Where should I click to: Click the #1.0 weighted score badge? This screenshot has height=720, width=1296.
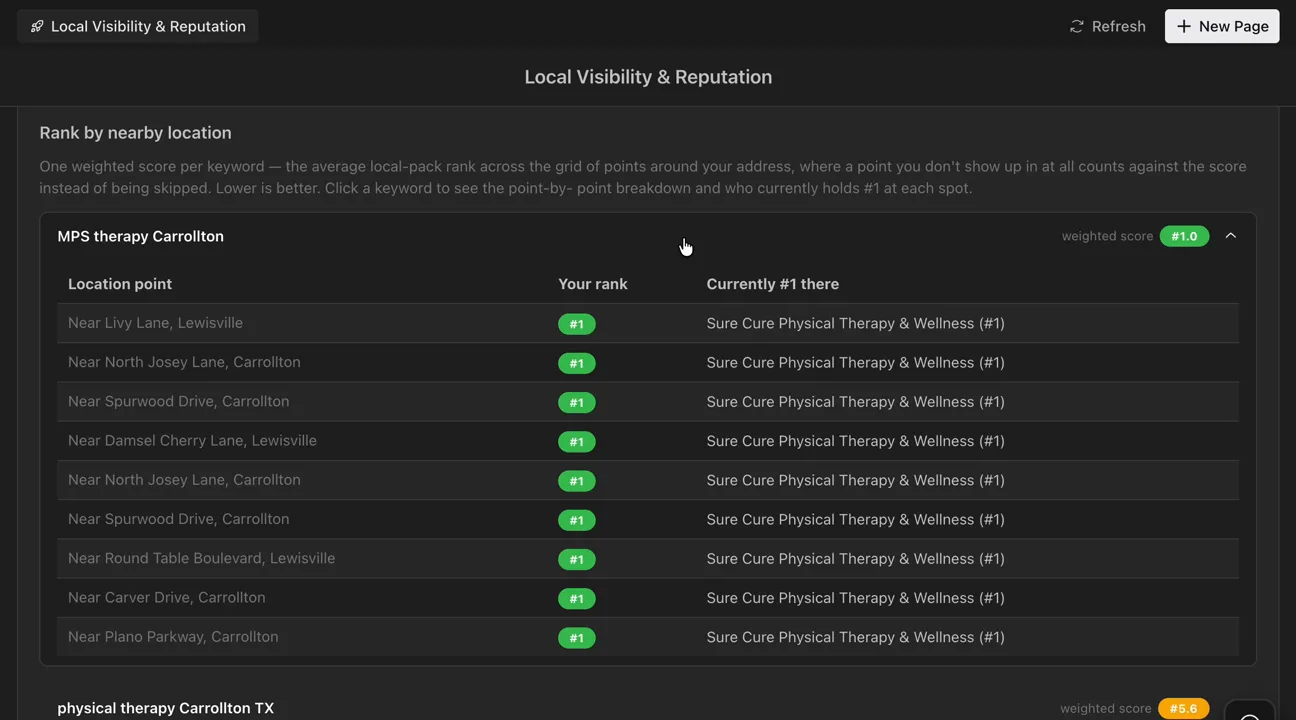[x=1184, y=236]
